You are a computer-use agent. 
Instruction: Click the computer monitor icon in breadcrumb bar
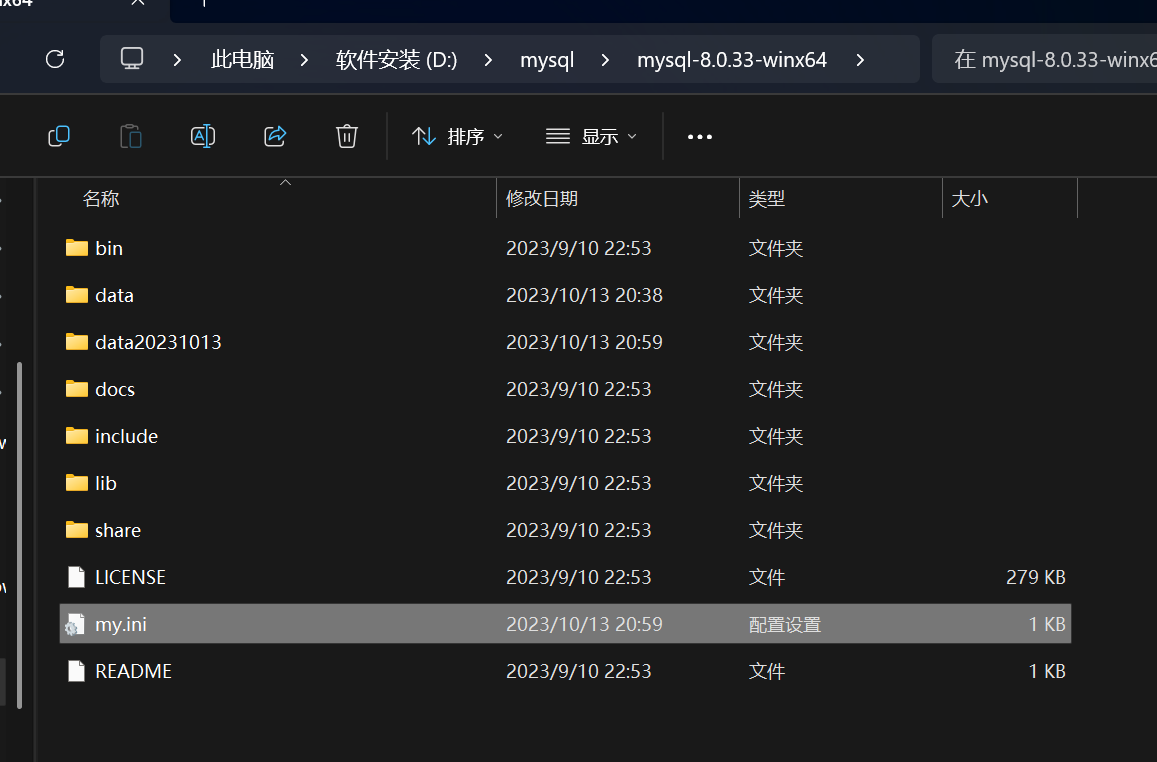point(131,59)
